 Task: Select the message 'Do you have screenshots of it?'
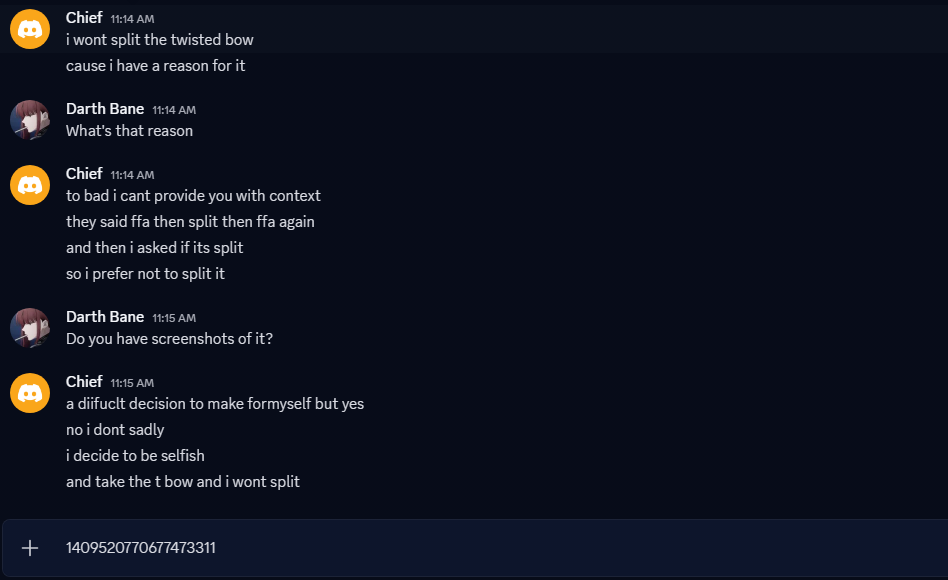(169, 339)
